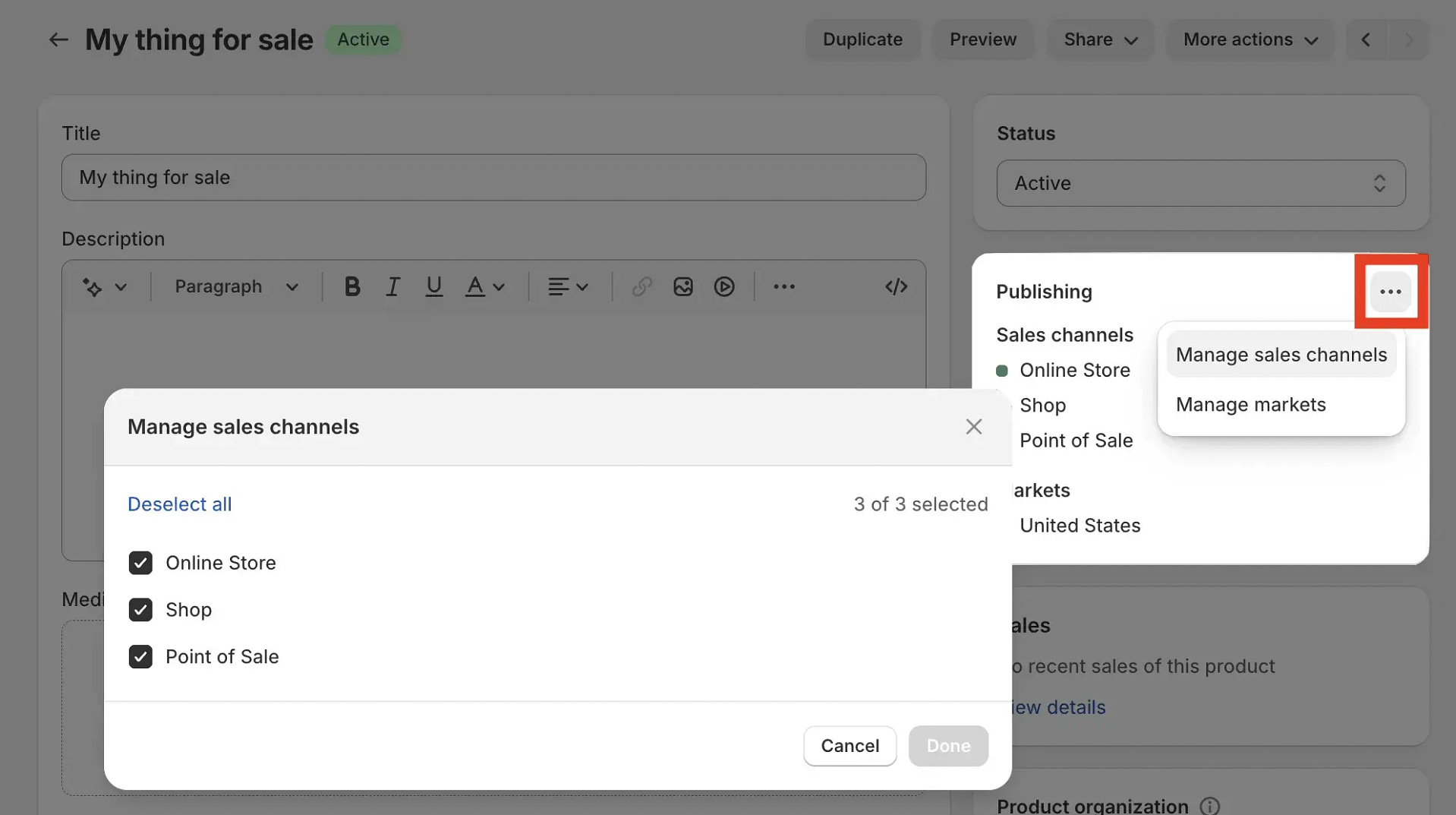Expand the Share dropdown
1456x815 pixels.
click(x=1100, y=39)
